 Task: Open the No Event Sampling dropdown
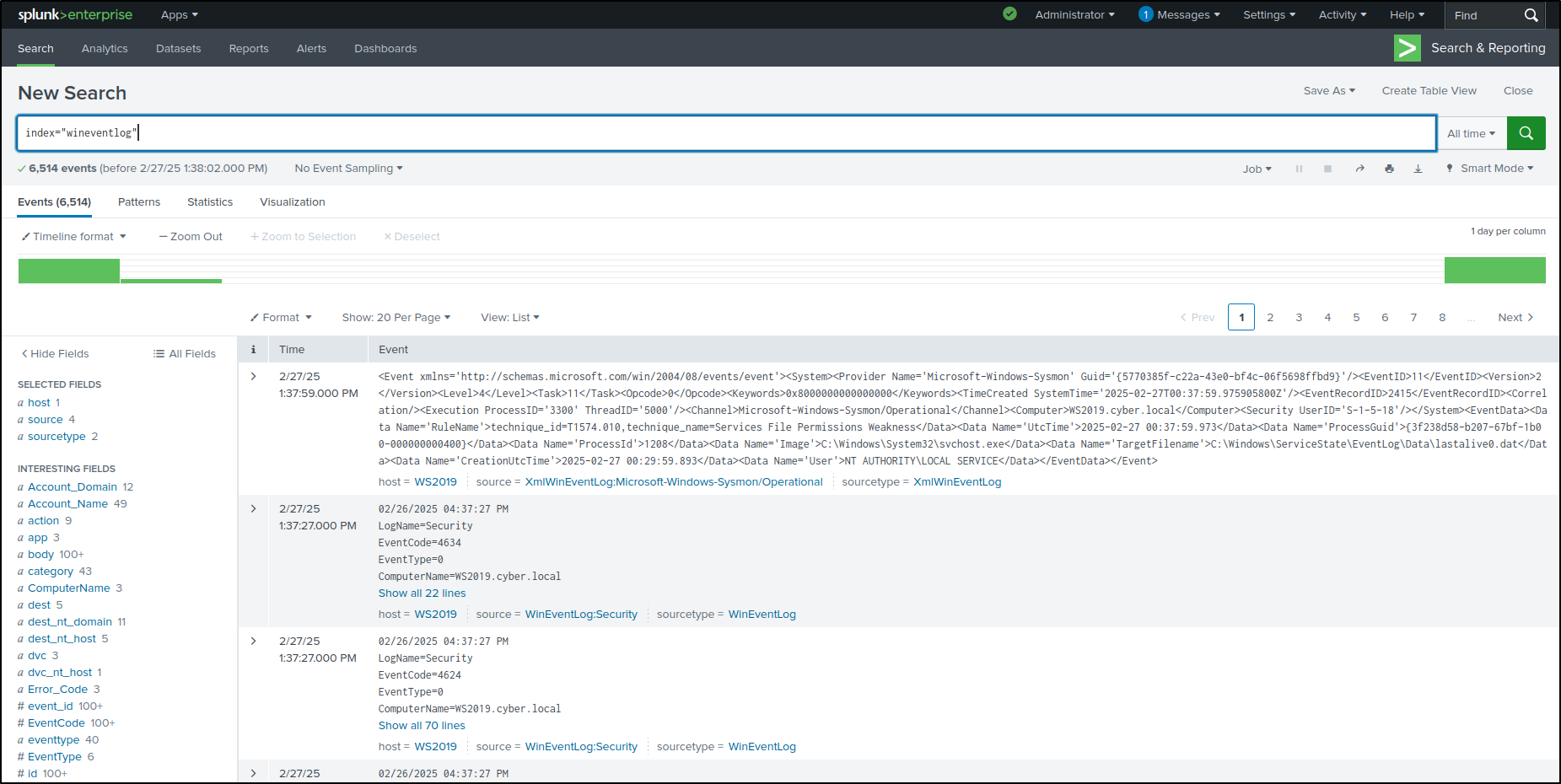(347, 168)
